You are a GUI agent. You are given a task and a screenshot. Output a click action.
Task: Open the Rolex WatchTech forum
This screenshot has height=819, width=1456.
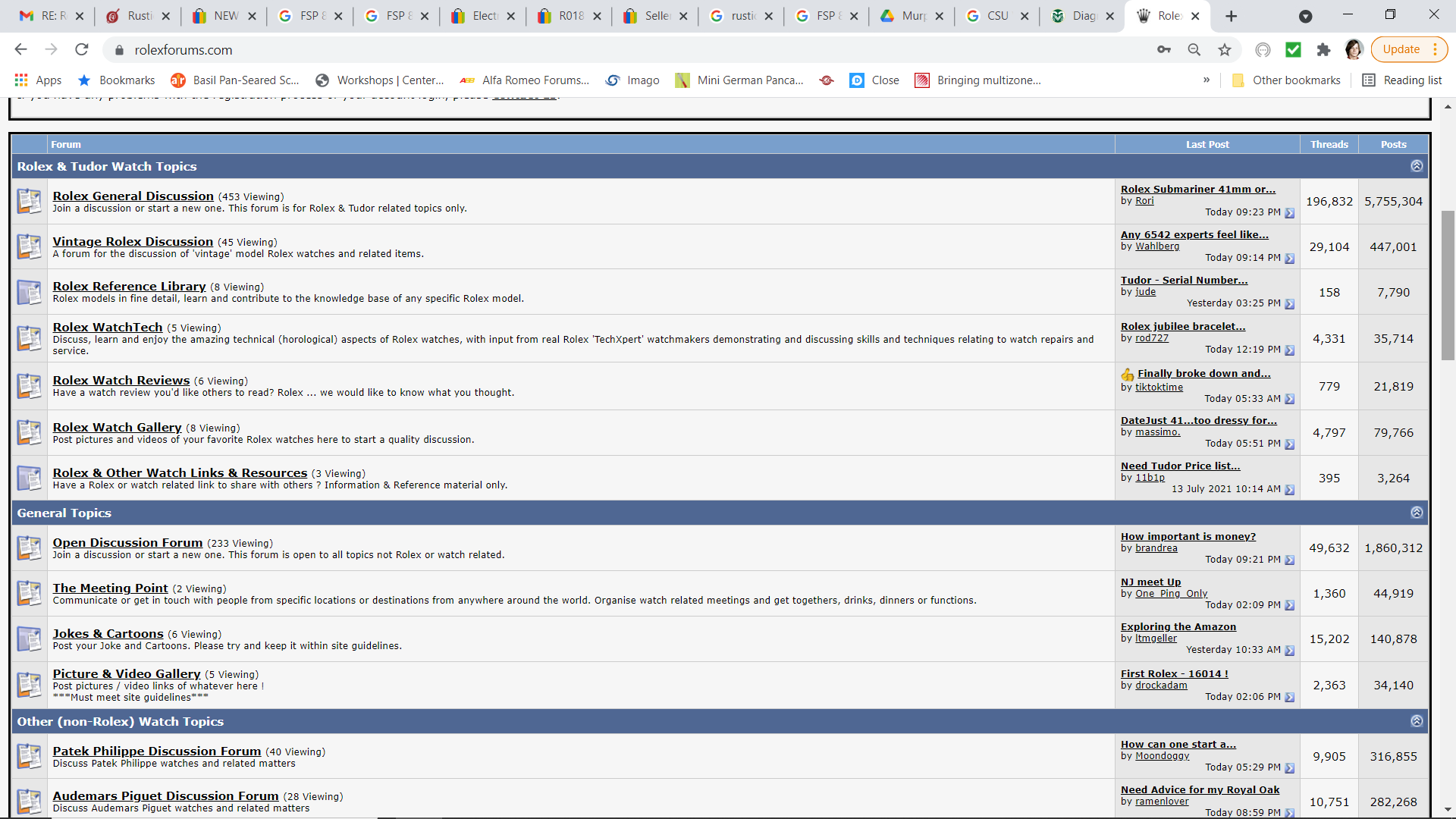point(108,327)
